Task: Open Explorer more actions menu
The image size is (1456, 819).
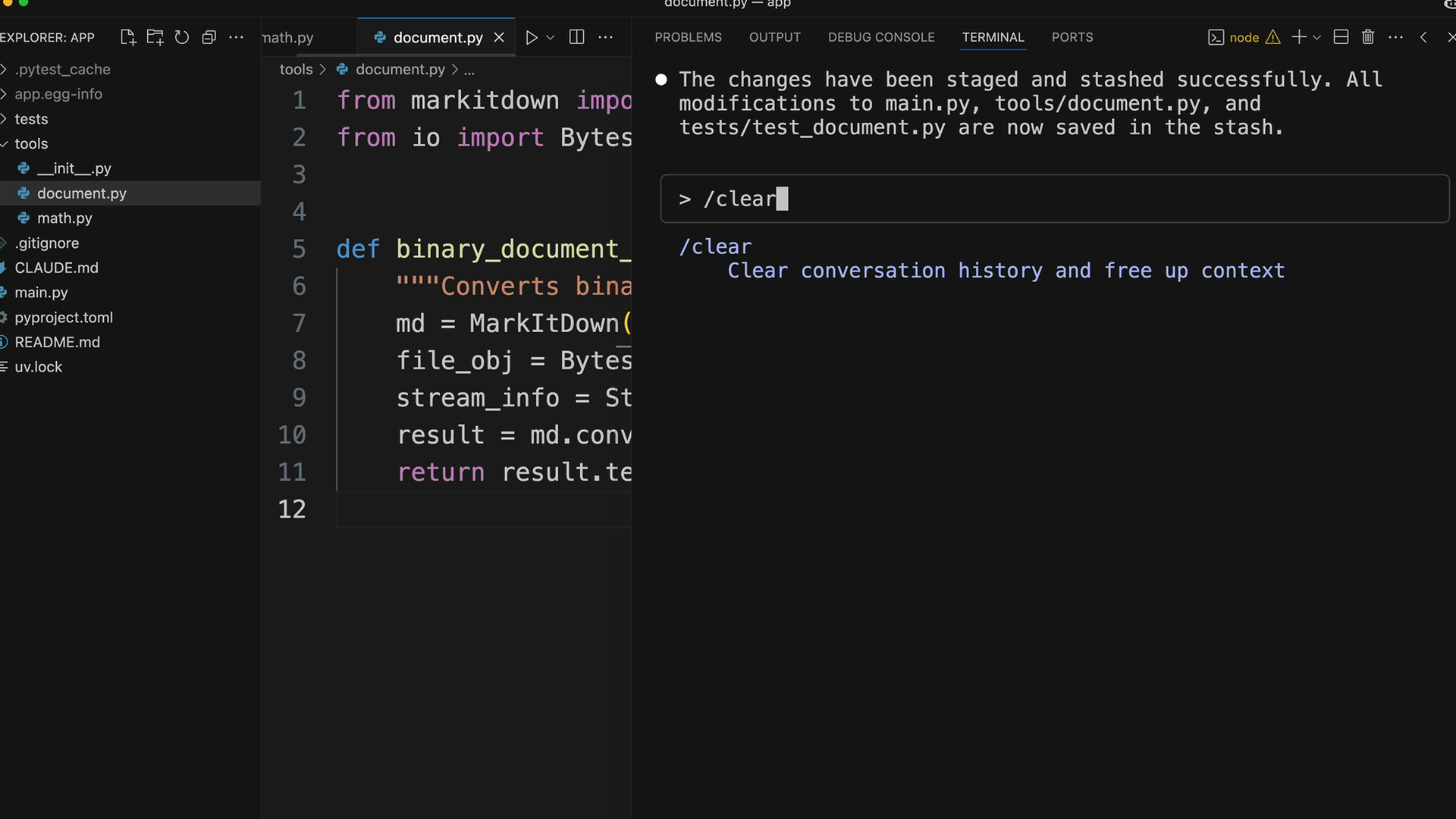Action: (x=237, y=37)
